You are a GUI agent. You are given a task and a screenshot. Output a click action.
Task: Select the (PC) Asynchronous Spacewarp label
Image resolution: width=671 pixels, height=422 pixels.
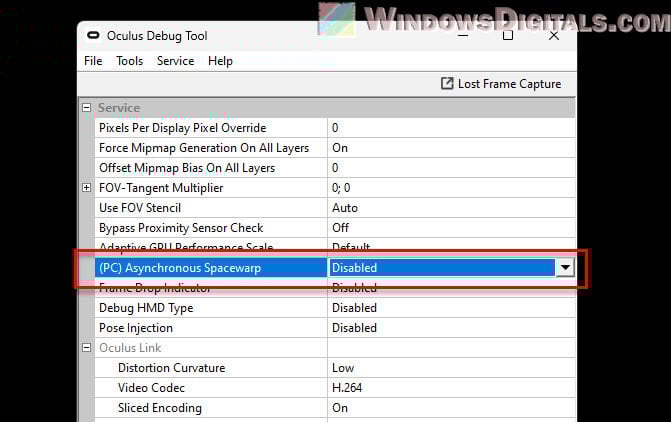(180, 268)
